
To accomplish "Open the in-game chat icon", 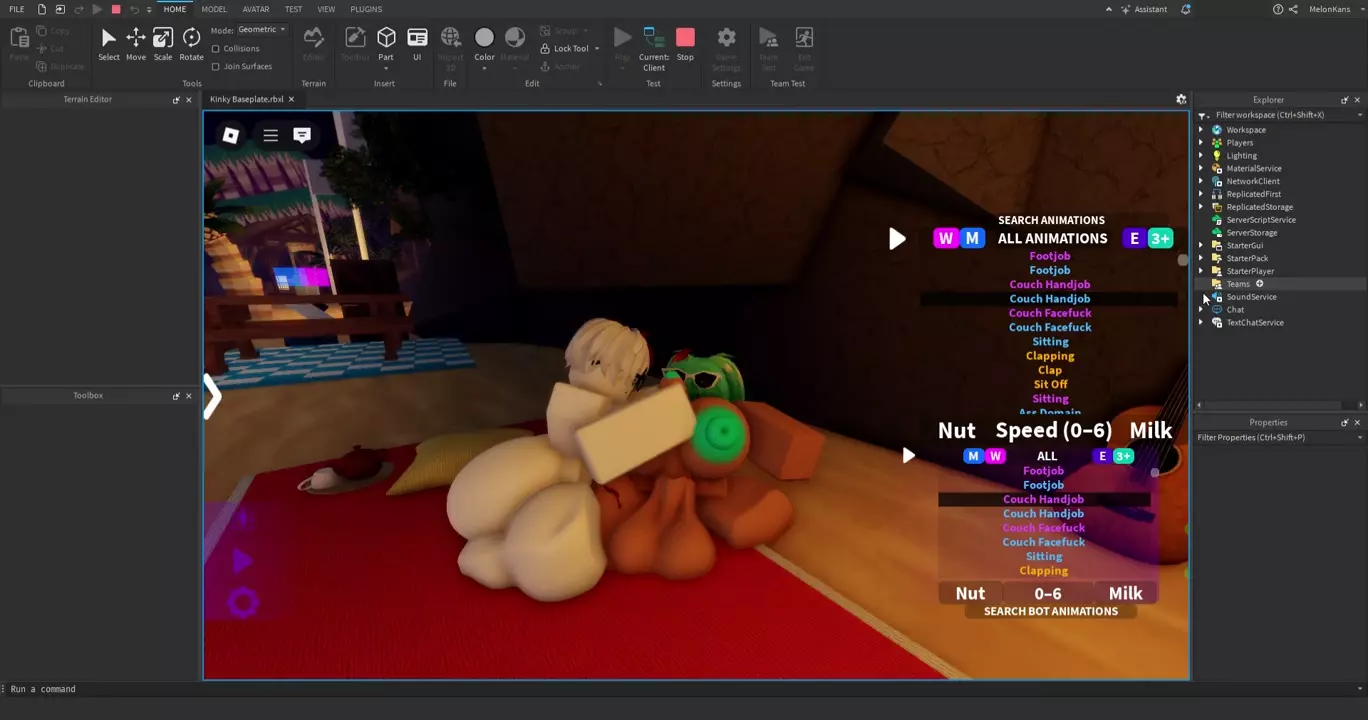I will [301, 135].
